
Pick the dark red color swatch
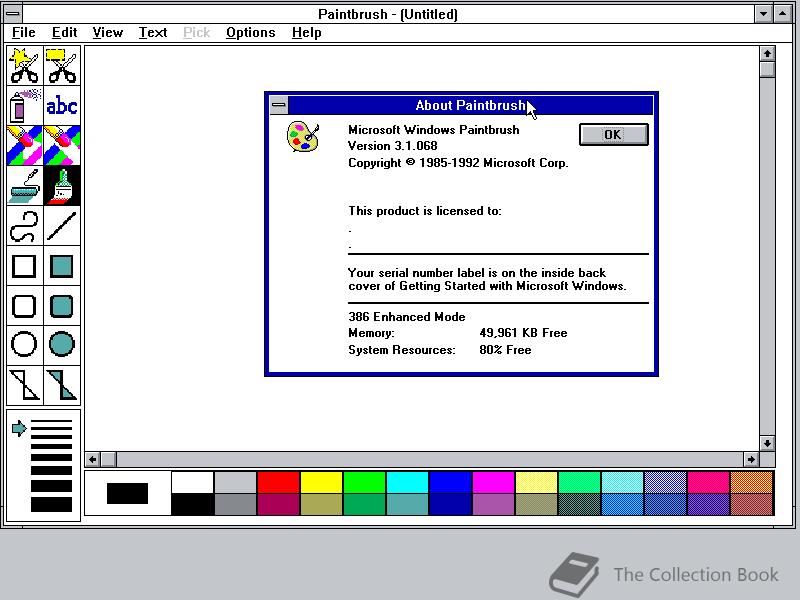coord(278,505)
